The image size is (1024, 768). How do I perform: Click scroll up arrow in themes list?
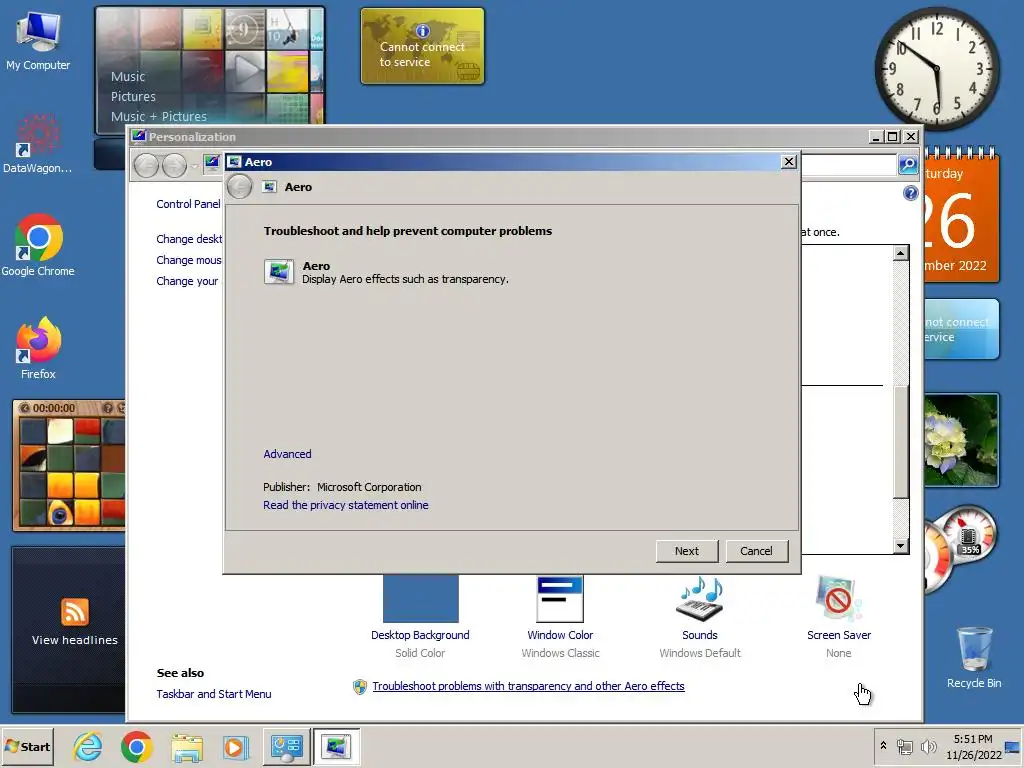[901, 253]
